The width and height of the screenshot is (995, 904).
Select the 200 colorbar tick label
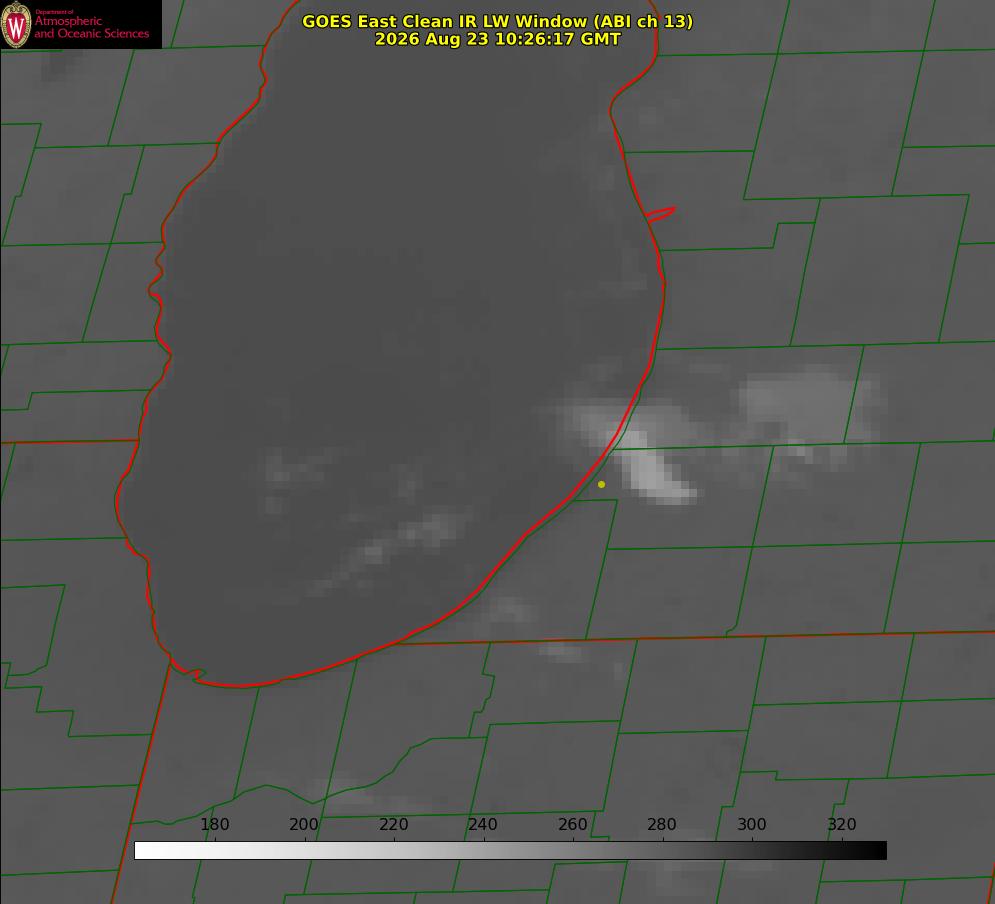point(304,824)
